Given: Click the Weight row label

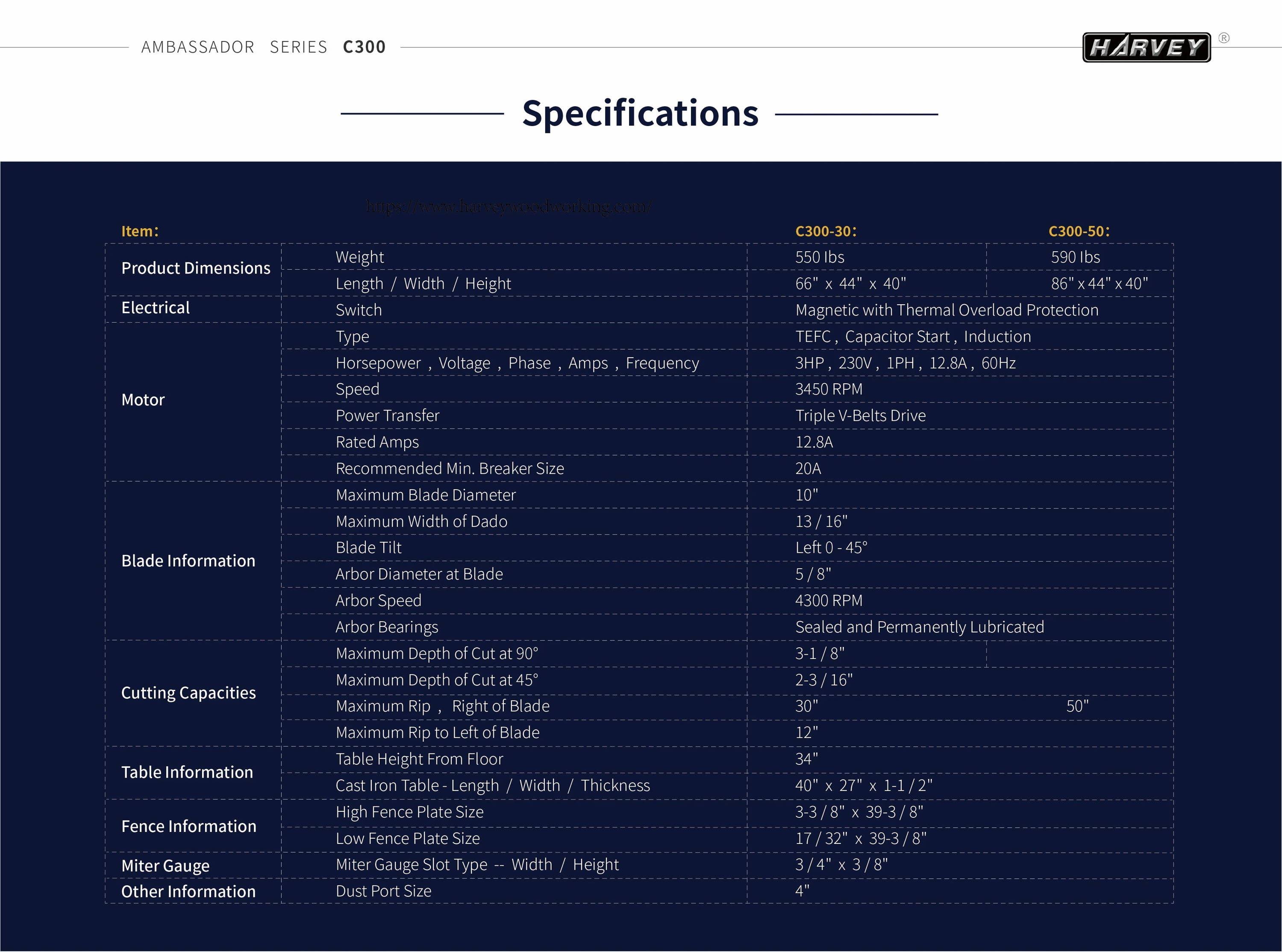Looking at the screenshot, I should 359,258.
